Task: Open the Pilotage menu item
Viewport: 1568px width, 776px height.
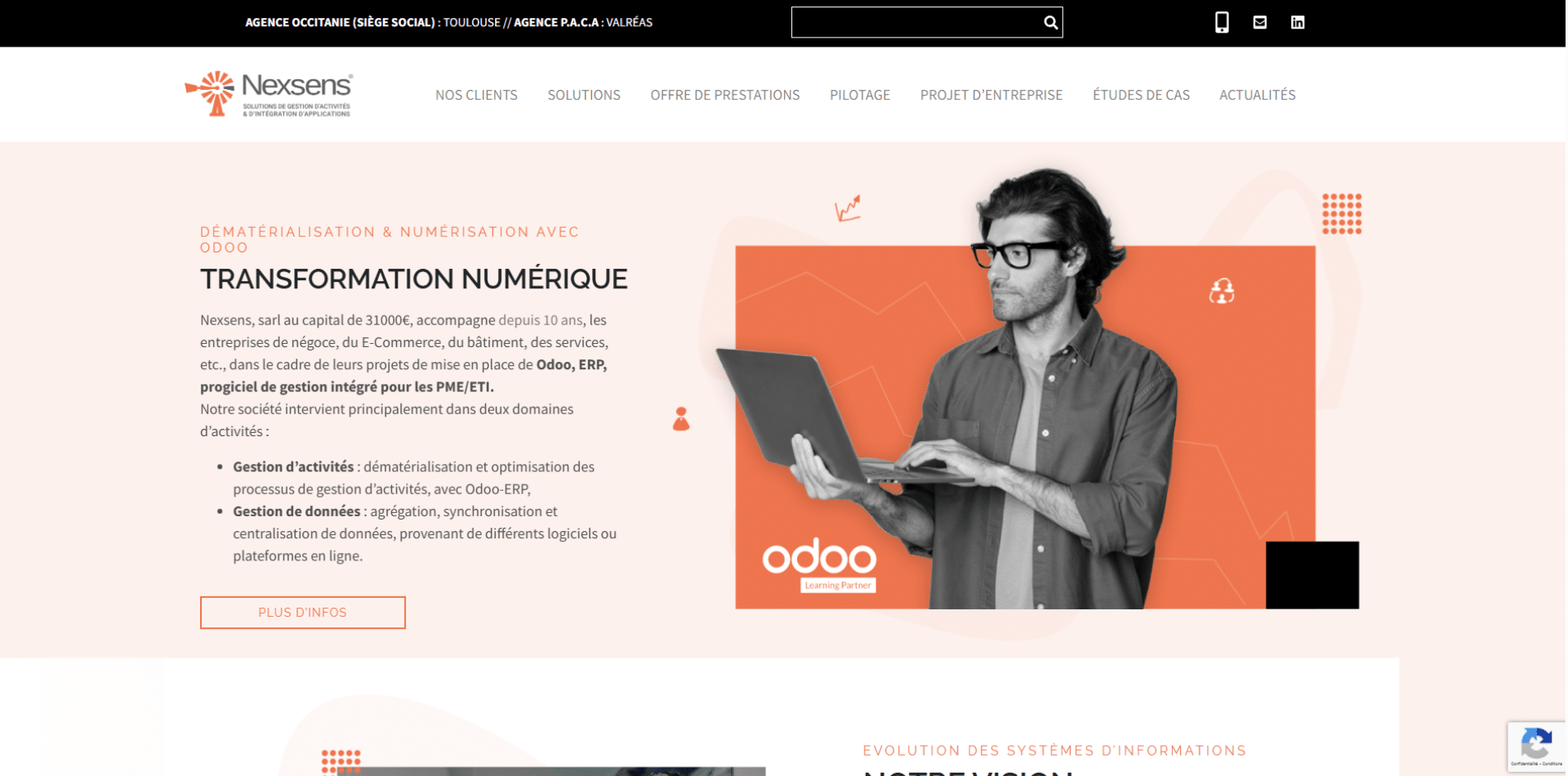Action: [860, 95]
